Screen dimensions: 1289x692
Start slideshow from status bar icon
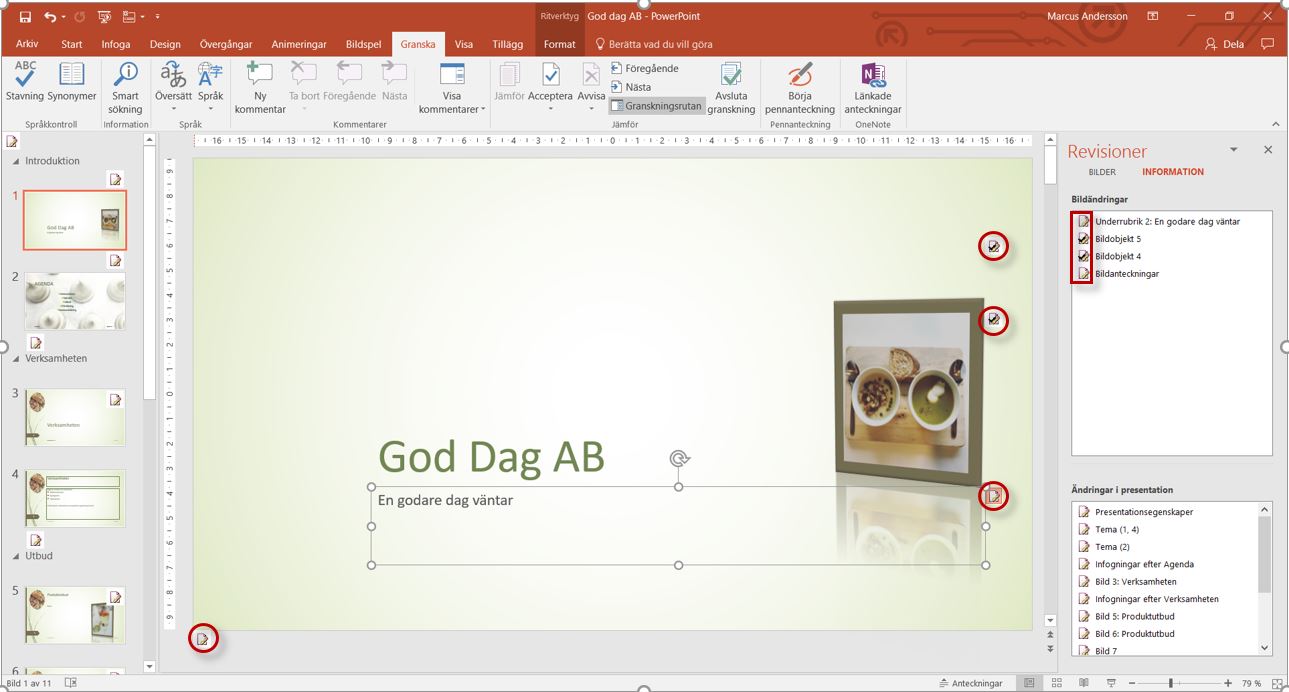pyautogui.click(x=1109, y=683)
